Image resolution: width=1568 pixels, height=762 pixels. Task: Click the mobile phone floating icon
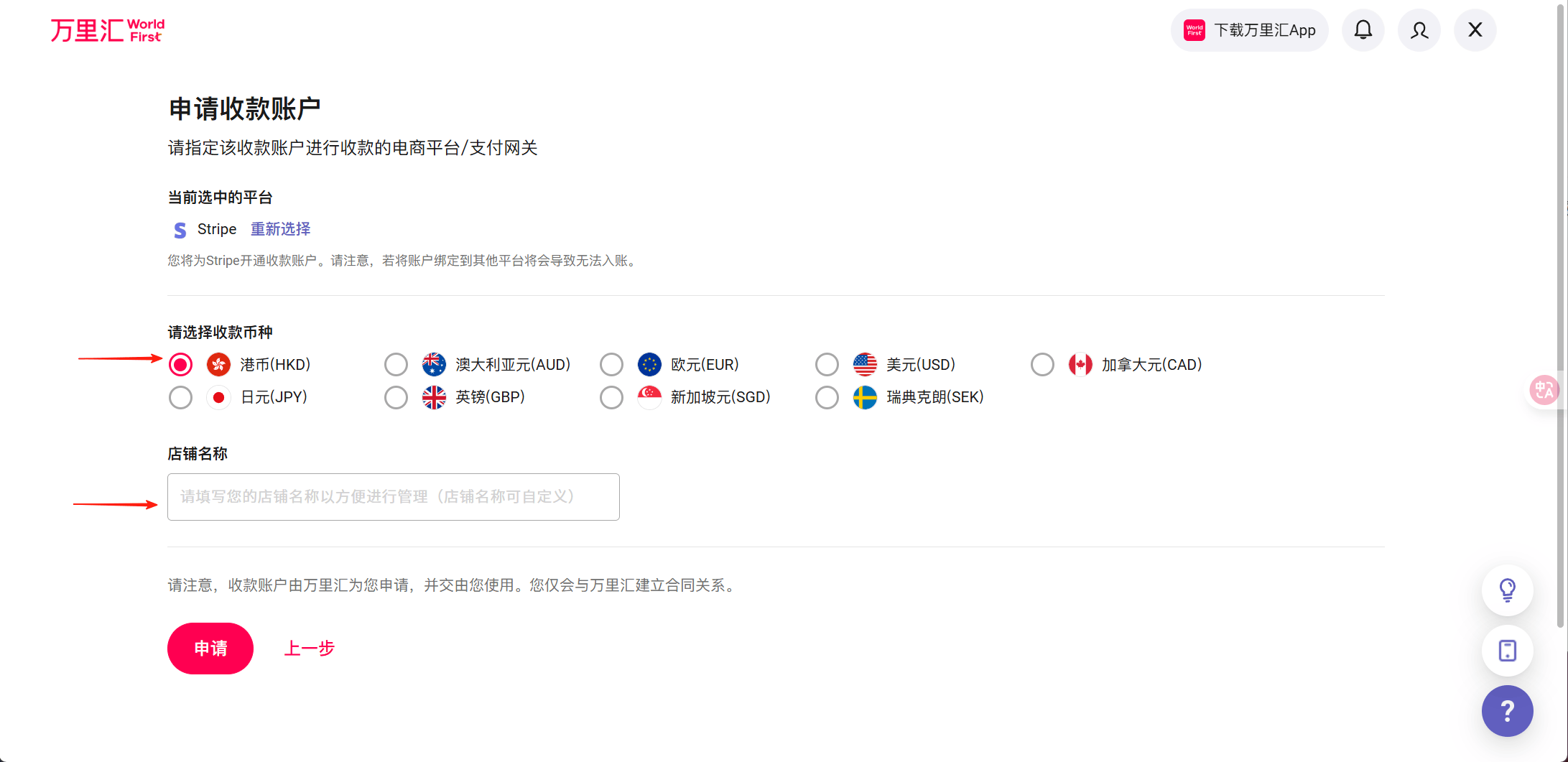click(x=1507, y=651)
